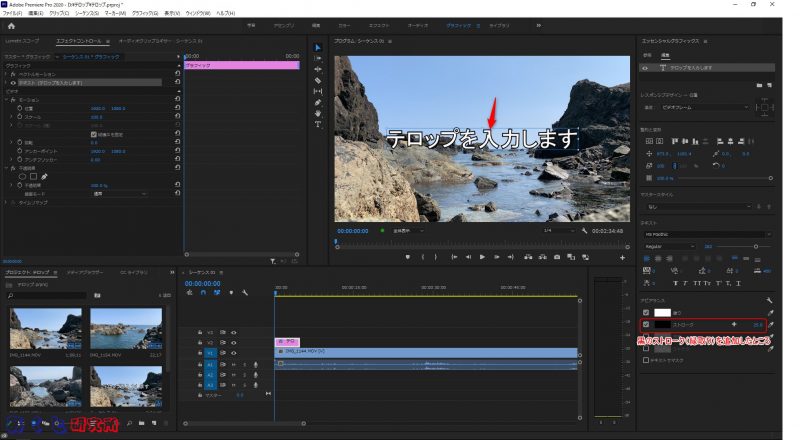Screen dimensions: 800x440
Task: Toggle the Uniform Scale checkbox
Action: pyautogui.click(x=93, y=135)
